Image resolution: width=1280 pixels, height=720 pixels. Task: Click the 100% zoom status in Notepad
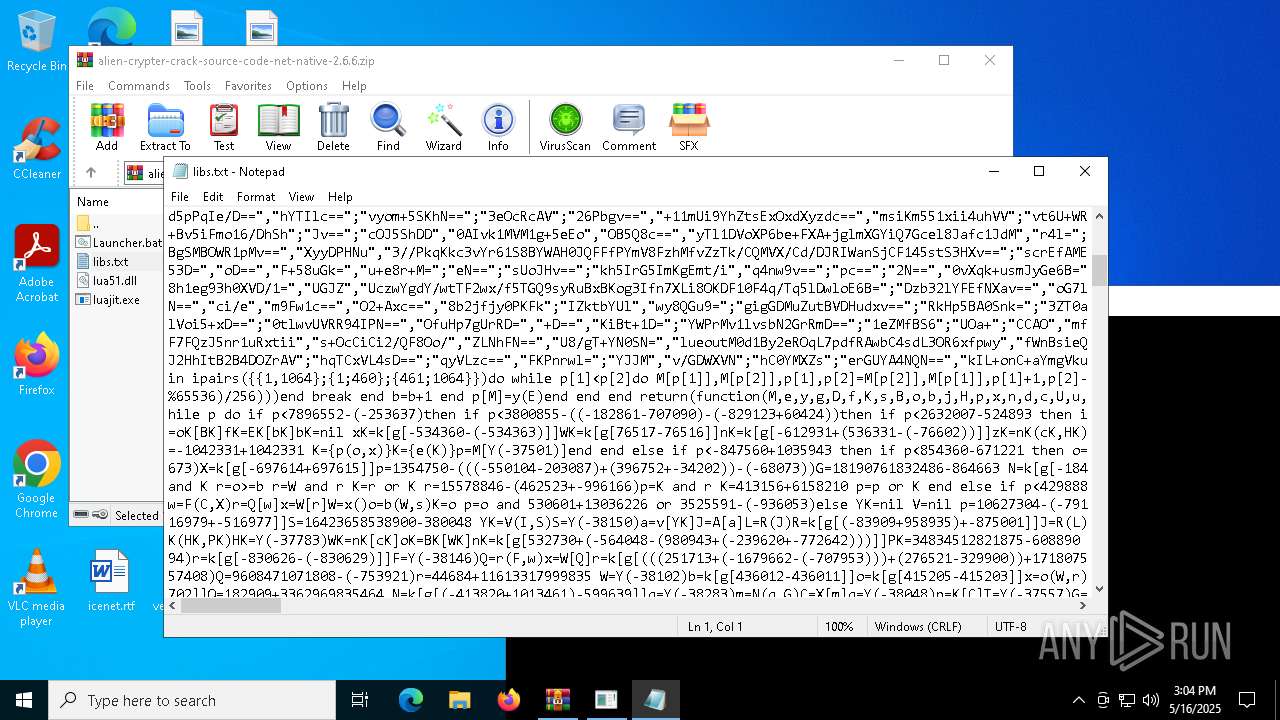839,626
